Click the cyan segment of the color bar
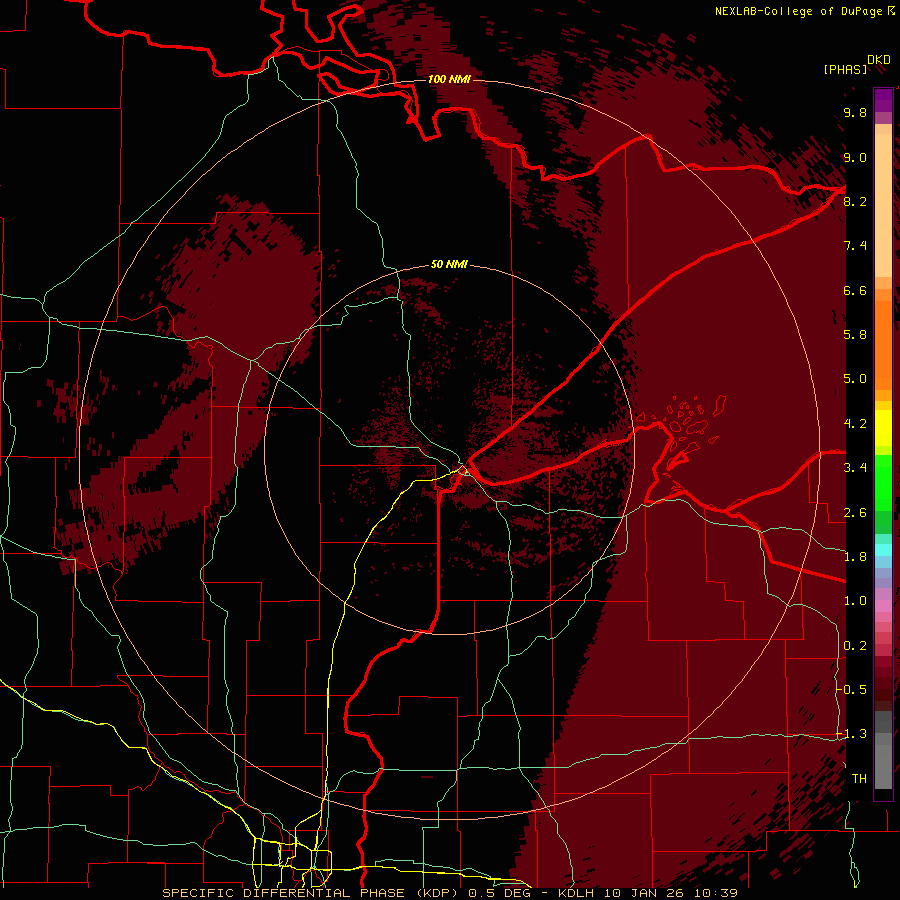The image size is (900, 900). pos(883,550)
